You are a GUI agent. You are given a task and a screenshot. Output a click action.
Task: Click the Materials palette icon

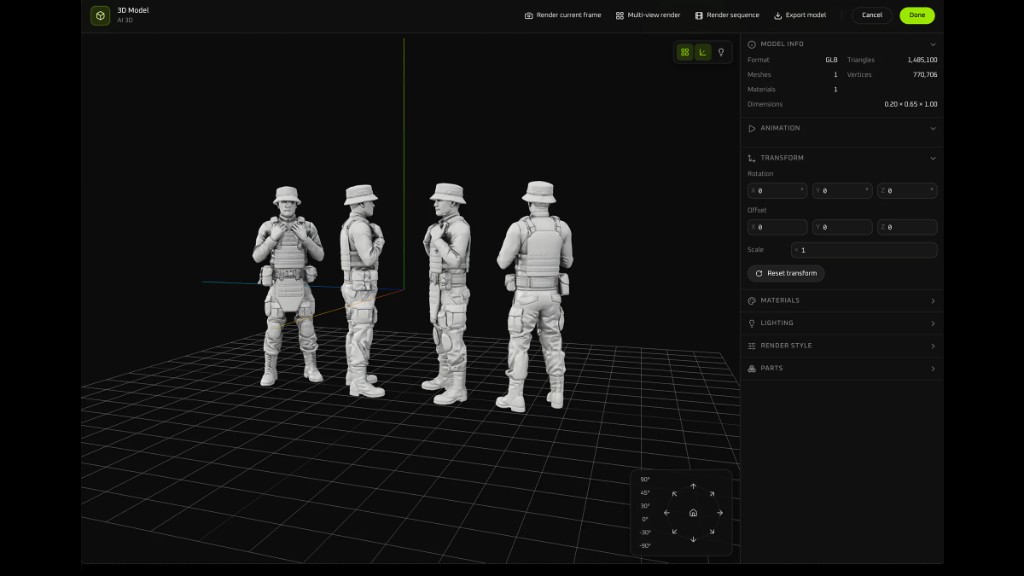pyautogui.click(x=752, y=301)
